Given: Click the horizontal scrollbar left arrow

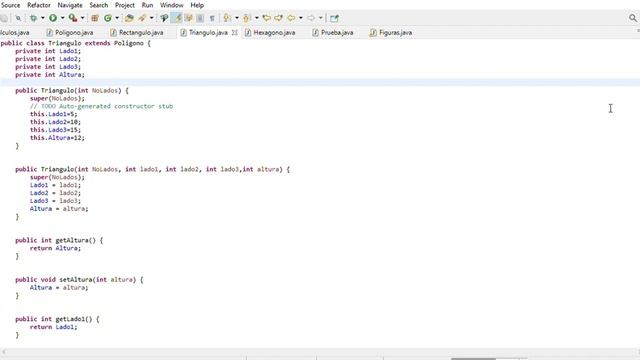Looking at the screenshot, I should (x=4, y=351).
